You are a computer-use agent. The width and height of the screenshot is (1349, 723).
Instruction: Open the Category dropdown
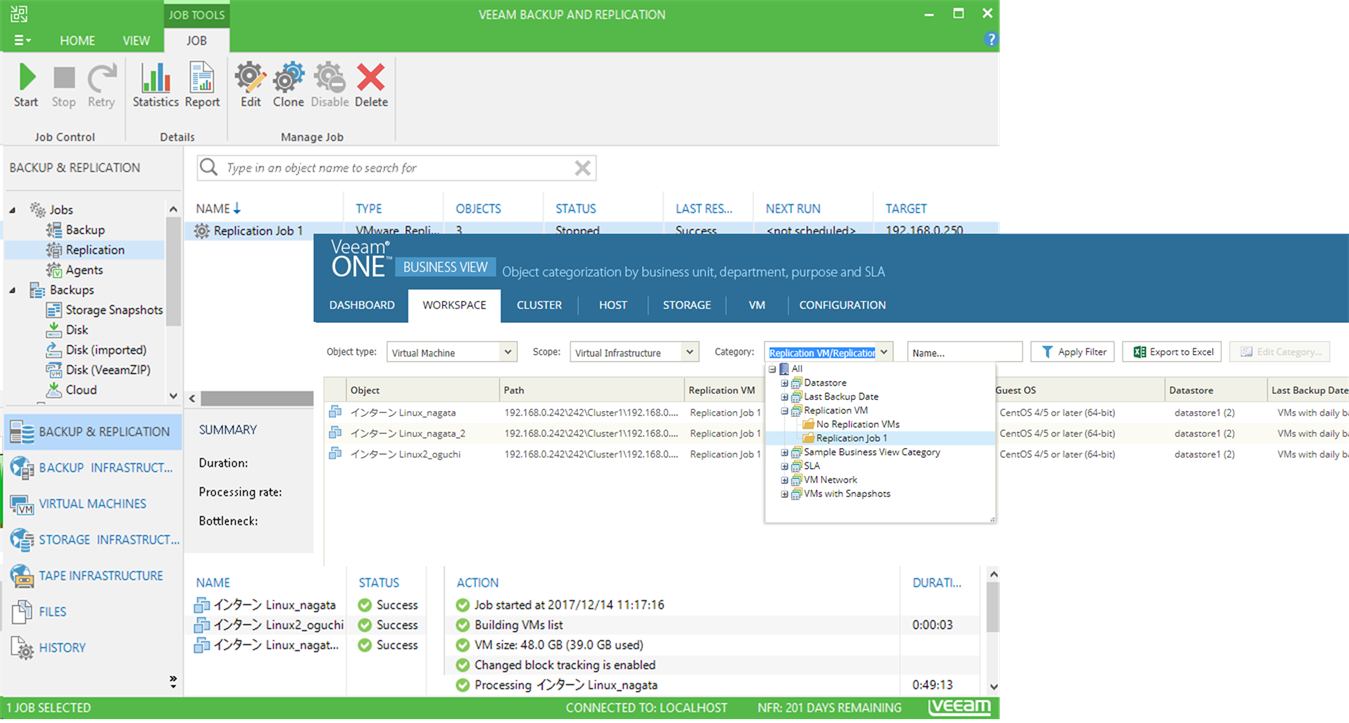pyautogui.click(x=829, y=352)
